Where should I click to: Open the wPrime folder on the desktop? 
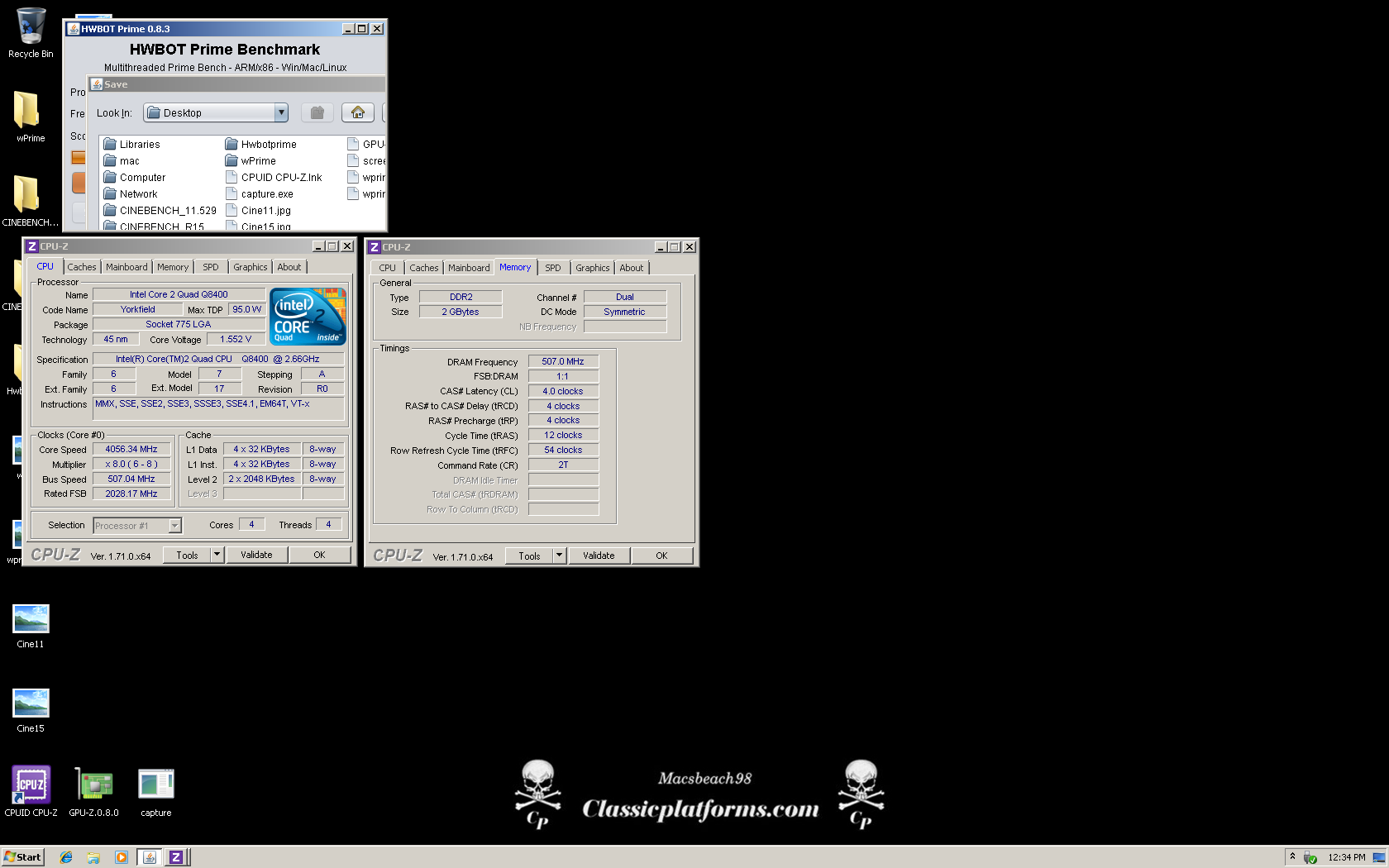(31, 117)
